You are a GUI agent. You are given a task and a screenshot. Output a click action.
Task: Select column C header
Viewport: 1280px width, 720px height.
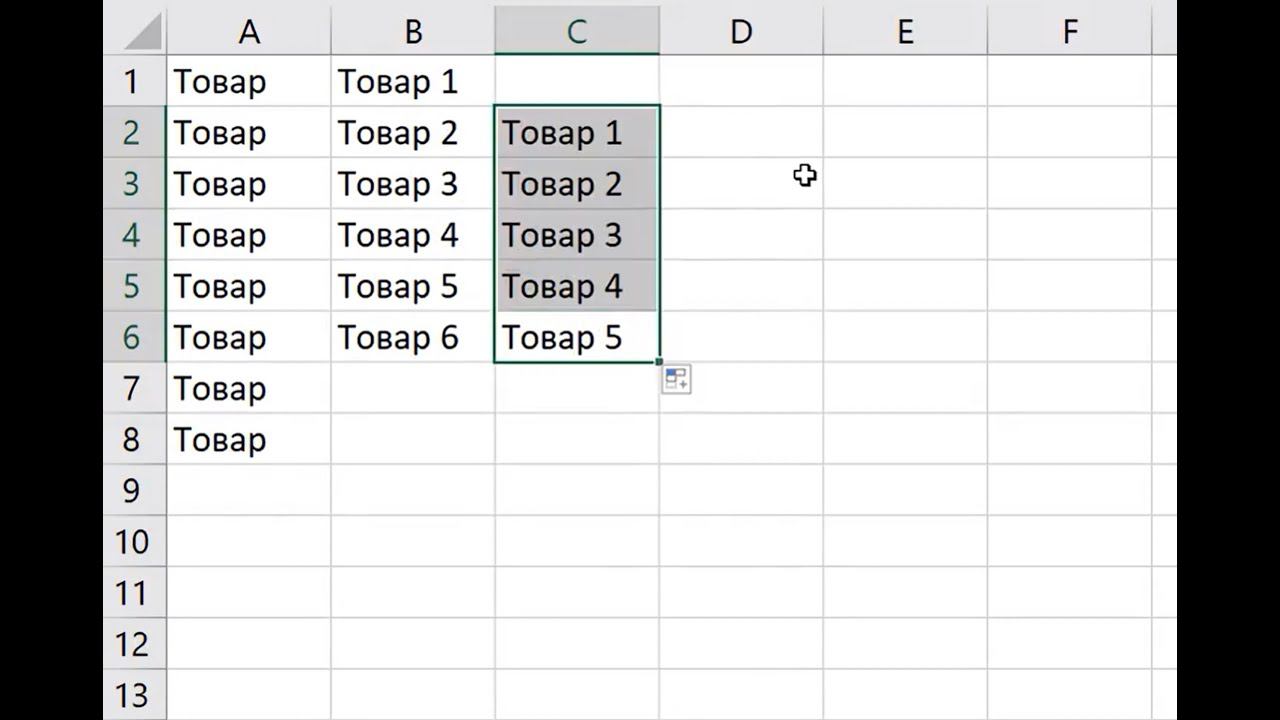[x=577, y=32]
